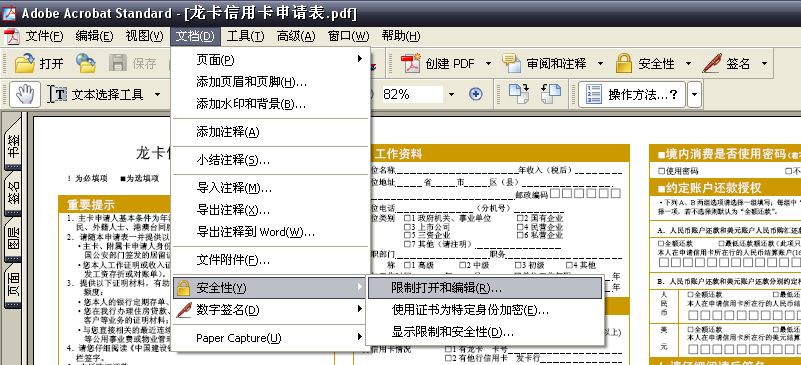Screen dimensions: 801x365
Task: Choose 导入注释(M)... menu item
Action: coord(270,188)
